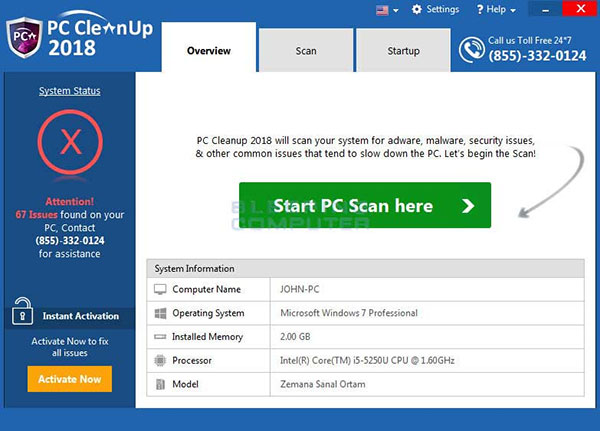Screen dimensions: 600x431
Task: Click the phone call icon in header
Action: (x=471, y=49)
